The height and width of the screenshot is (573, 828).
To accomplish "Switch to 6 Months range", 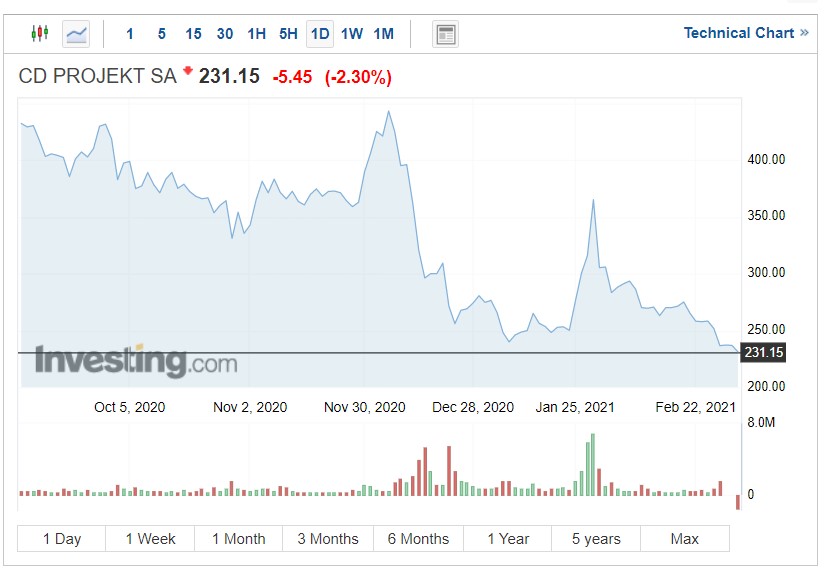I will [x=418, y=539].
